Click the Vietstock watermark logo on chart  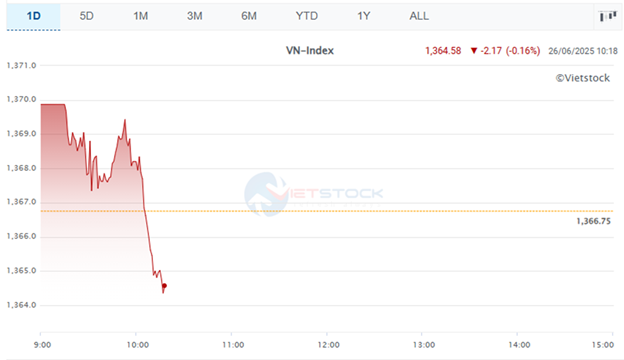coord(313,194)
